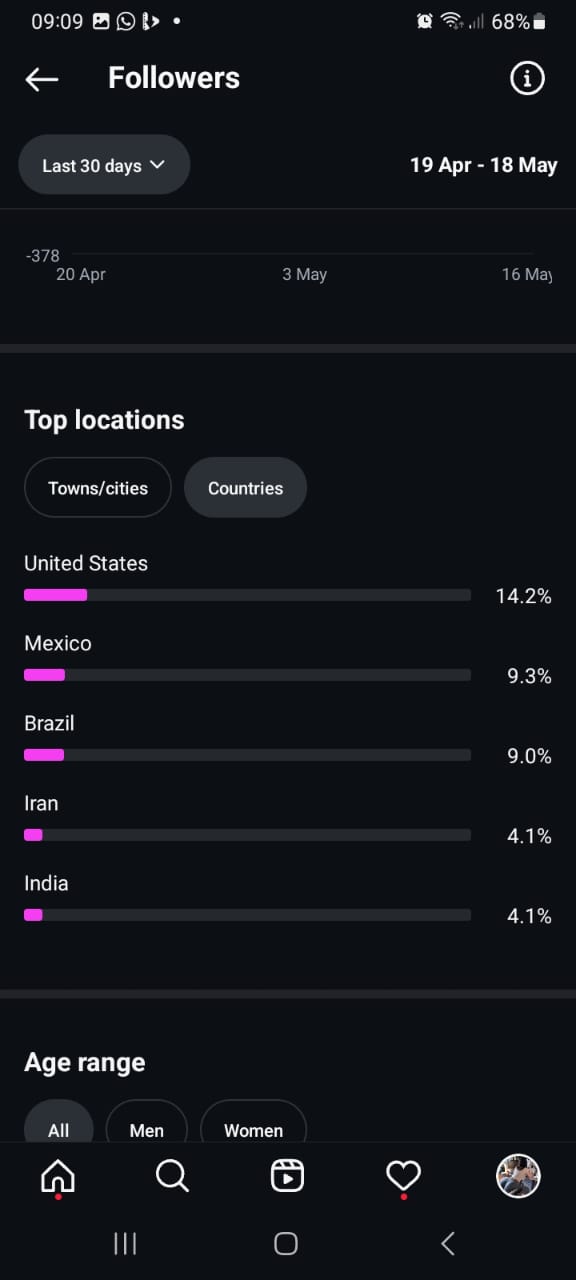
Task: Tap the Android recent apps icon
Action: [125, 1243]
